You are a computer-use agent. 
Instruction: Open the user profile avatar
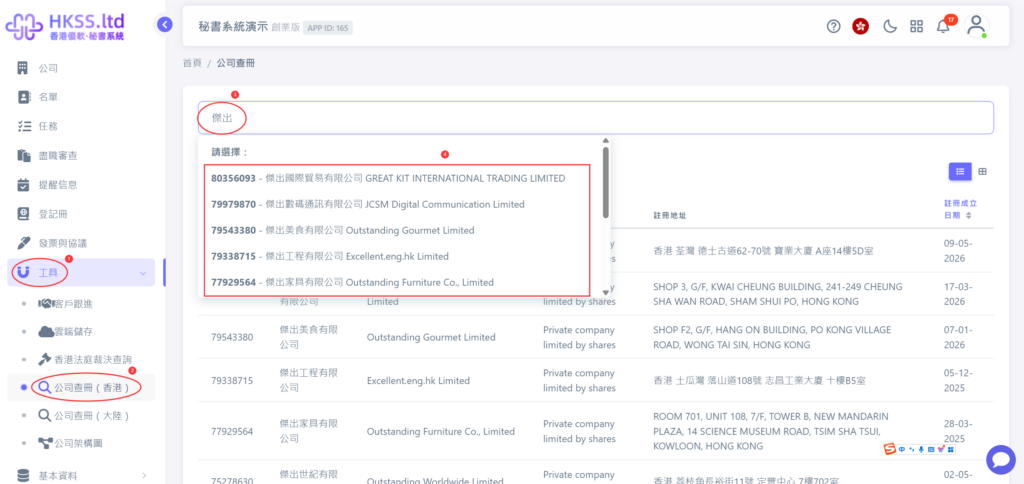pos(976,26)
